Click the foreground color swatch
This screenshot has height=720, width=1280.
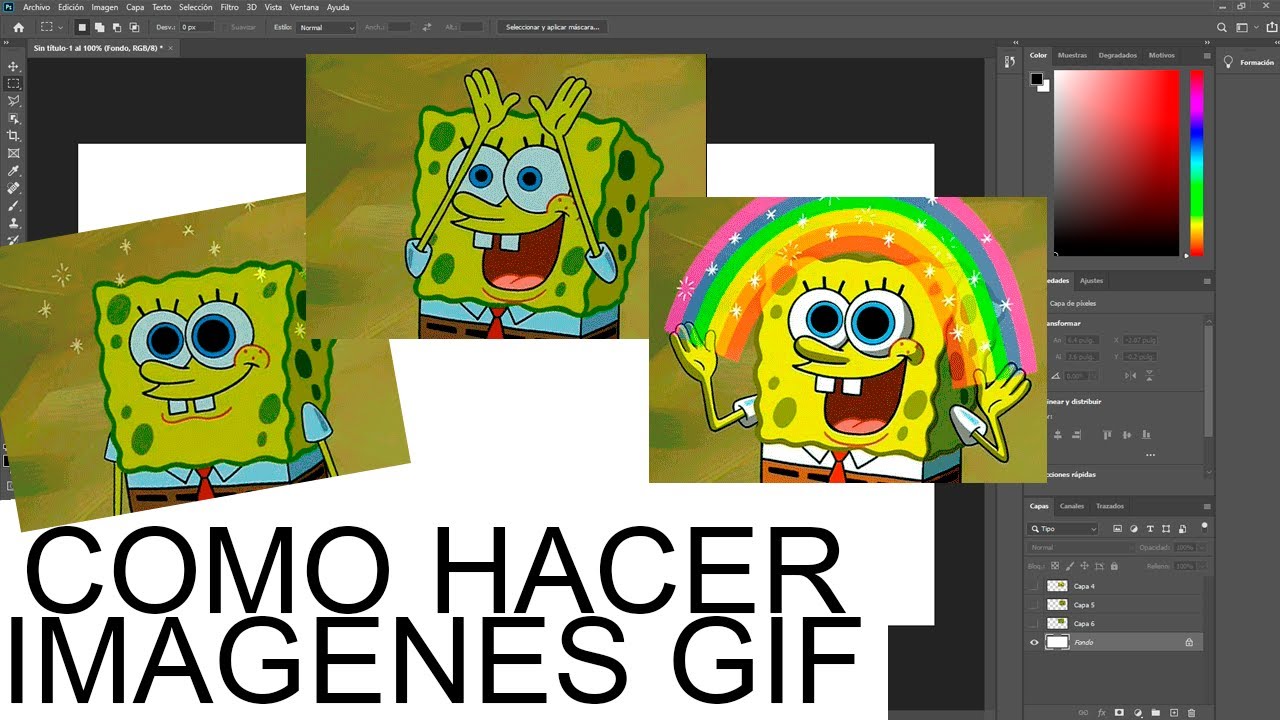[x=1036, y=79]
